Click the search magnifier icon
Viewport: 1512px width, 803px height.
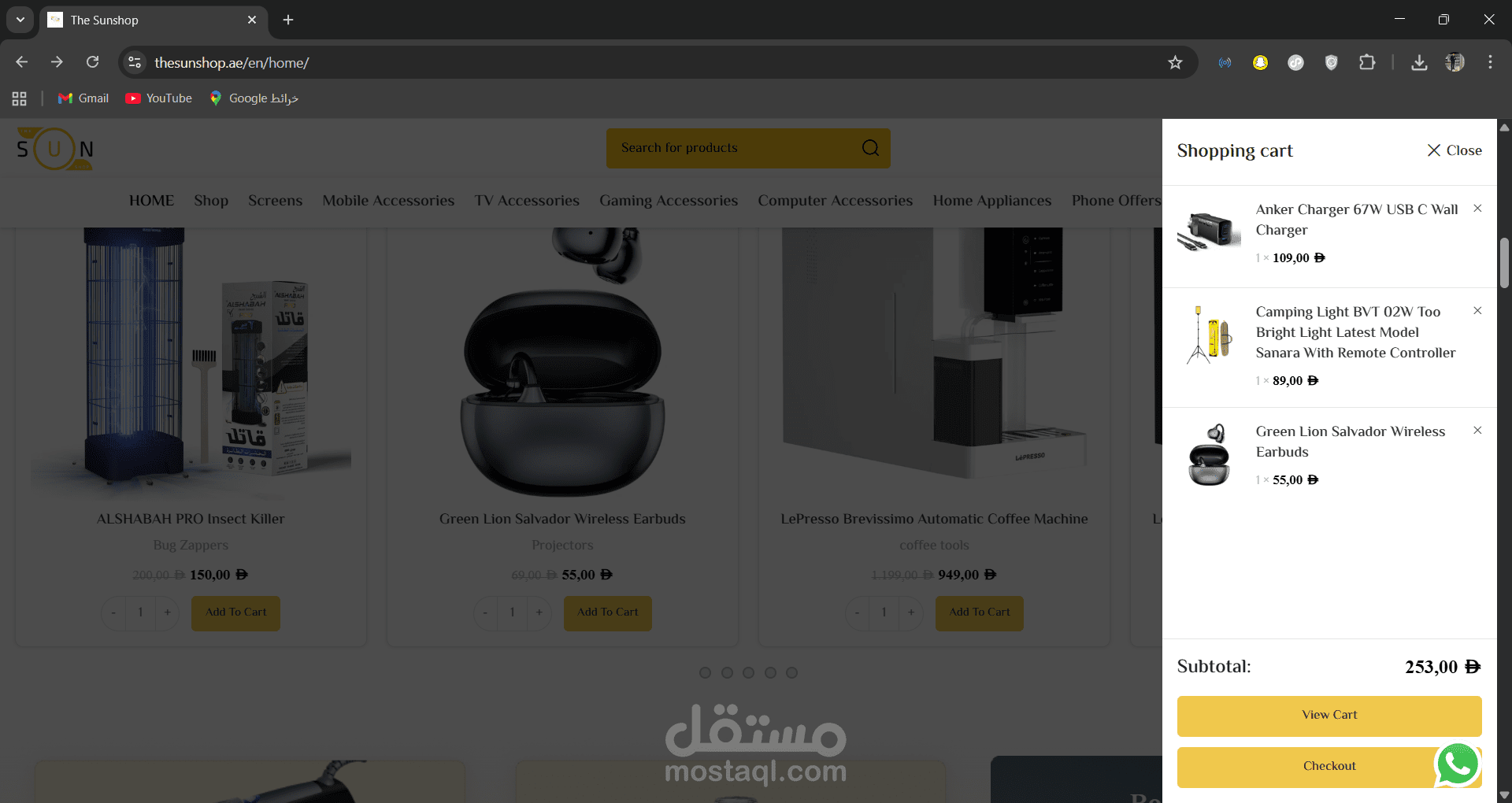(870, 148)
